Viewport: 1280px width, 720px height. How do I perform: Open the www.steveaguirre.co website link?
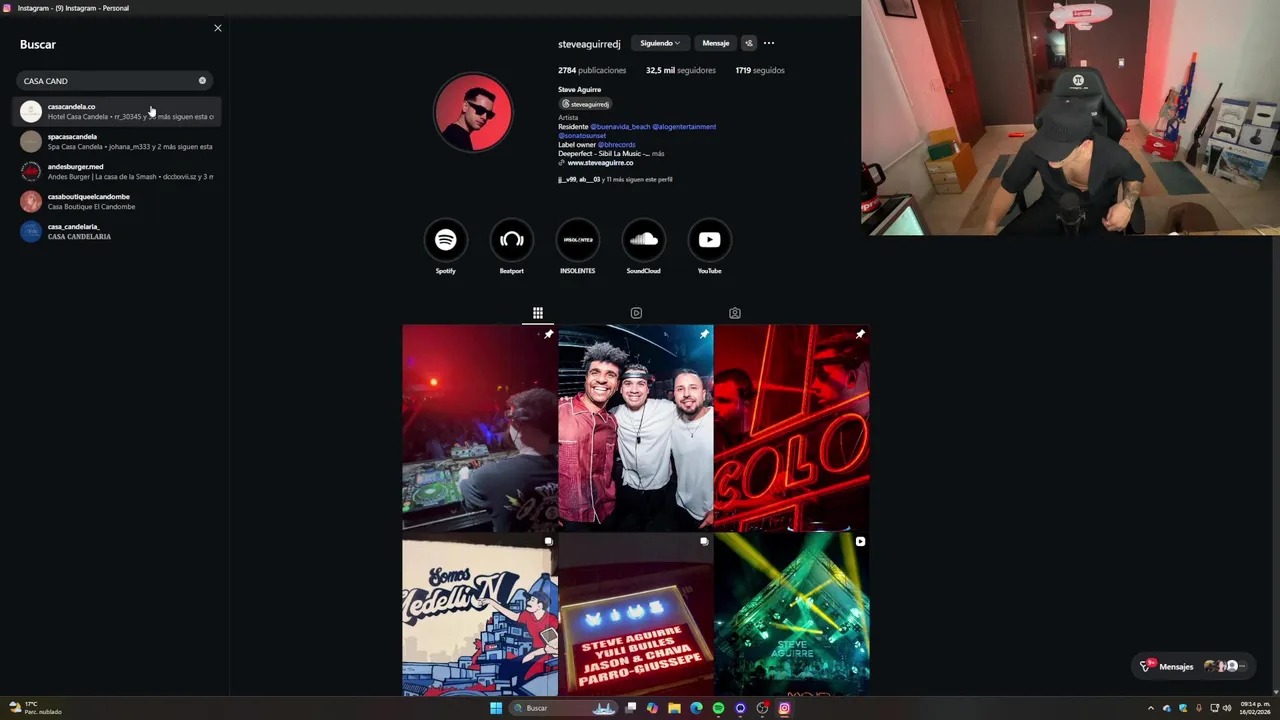click(600, 163)
